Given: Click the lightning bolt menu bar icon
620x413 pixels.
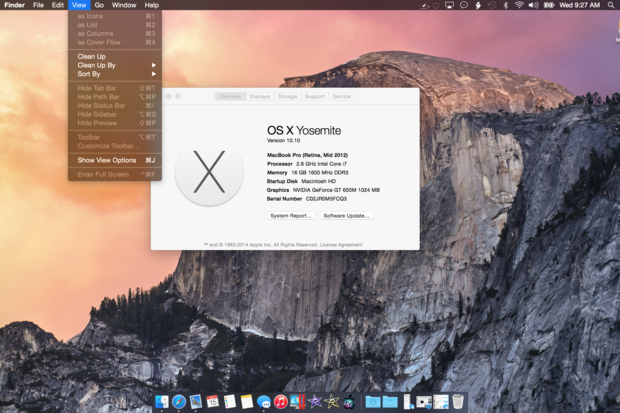Looking at the screenshot, I should tap(478, 5).
